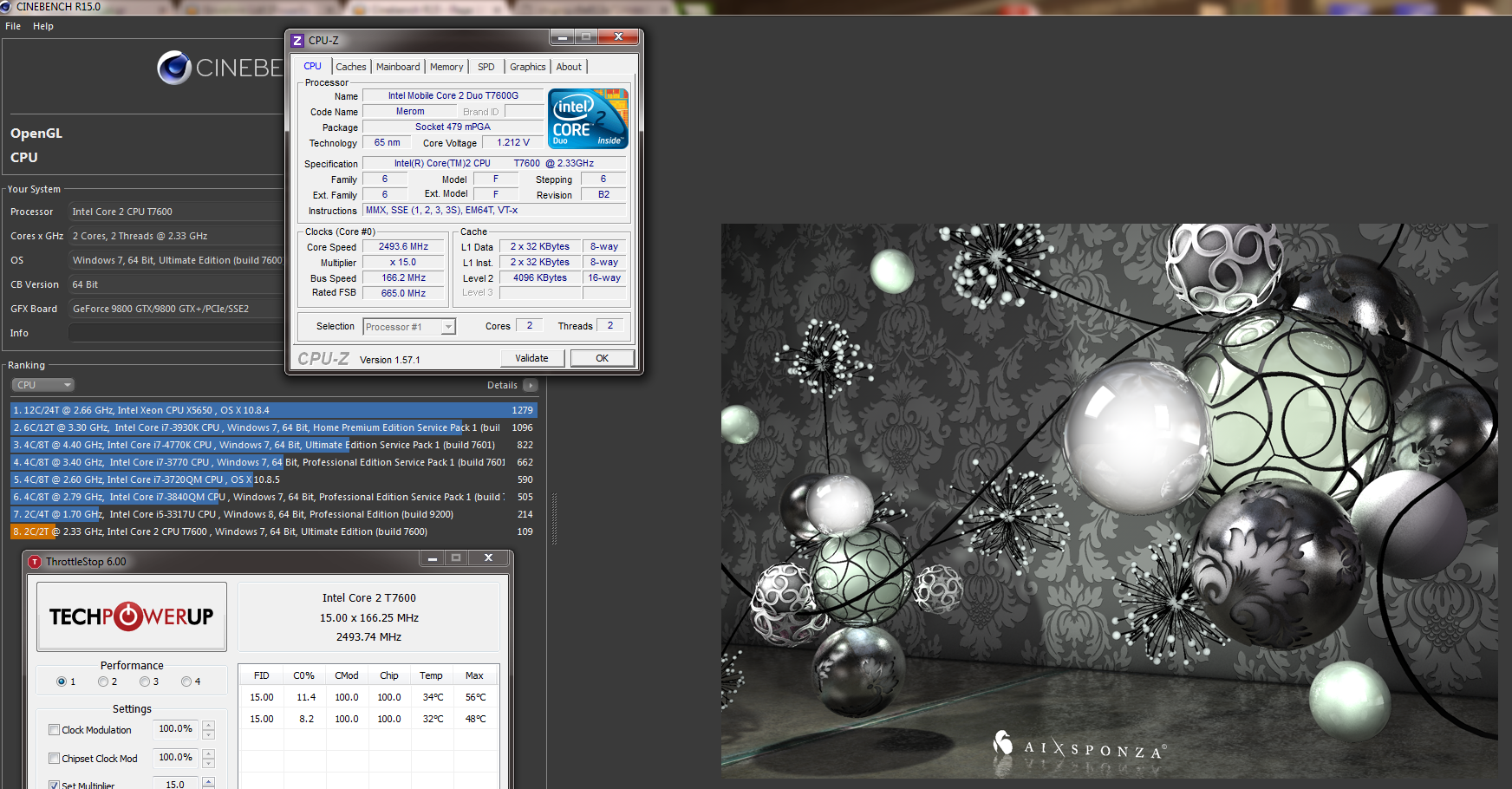This screenshot has width=1512, height=789.
Task: Open the About tab in CPU-Z
Action: tap(569, 67)
